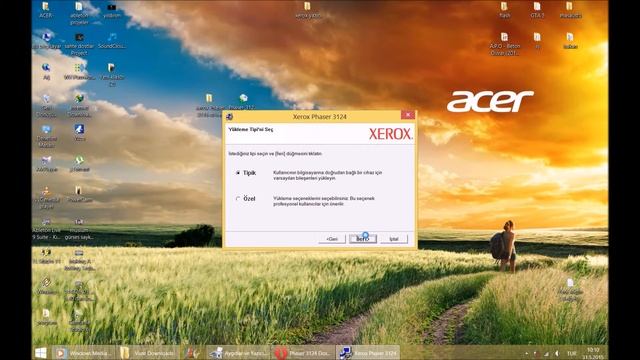Open the Ableton Live 9 Suite shortcut
The height and width of the screenshot is (360, 640).
point(46,229)
